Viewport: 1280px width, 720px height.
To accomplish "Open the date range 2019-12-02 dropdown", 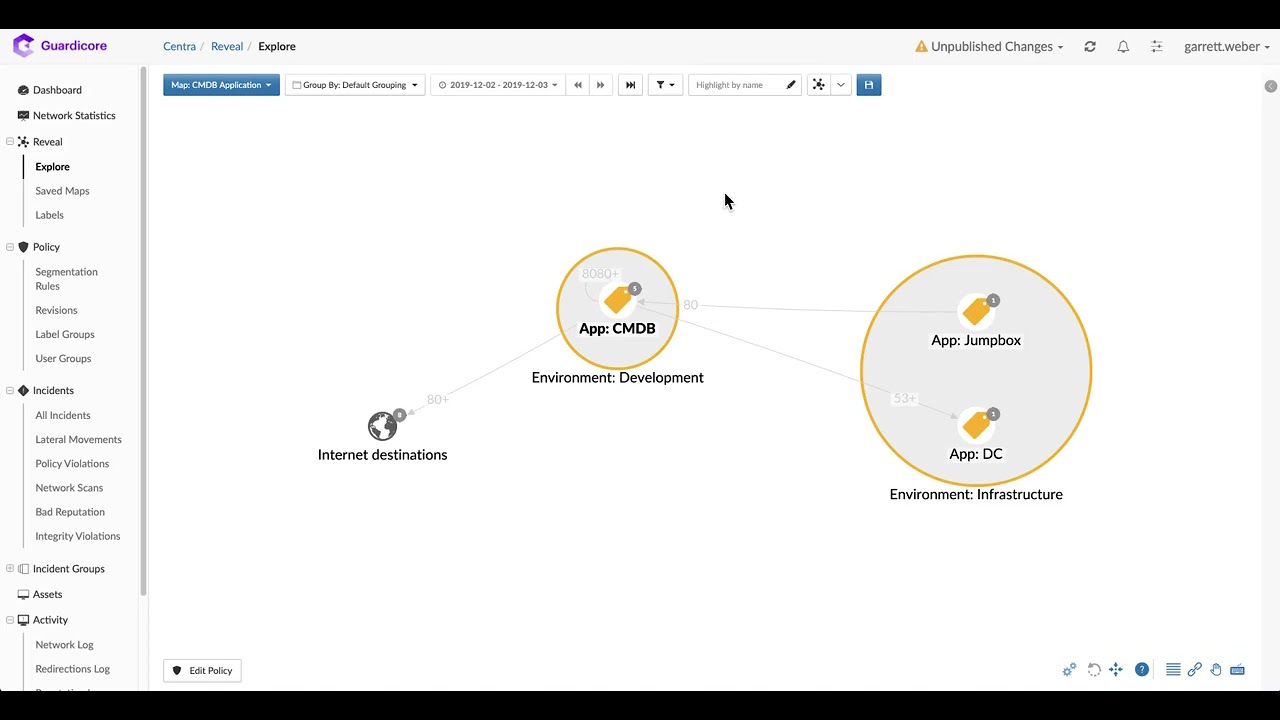I will [x=498, y=85].
